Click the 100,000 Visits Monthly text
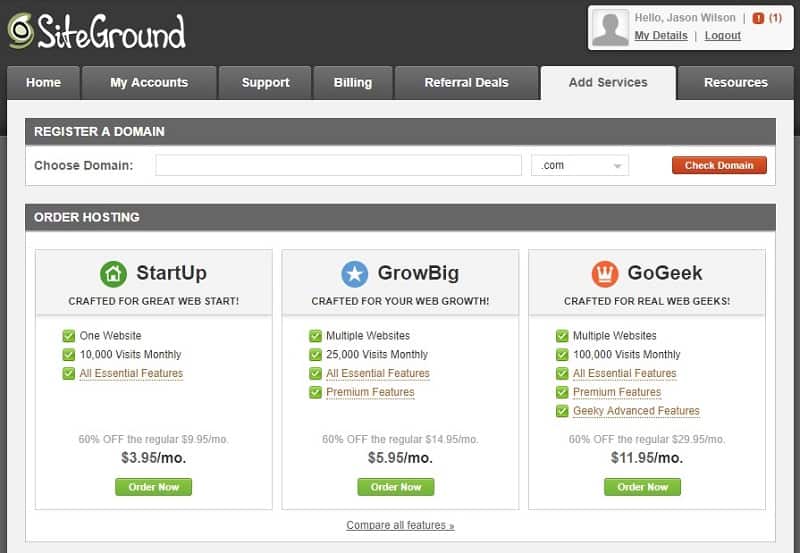The width and height of the screenshot is (800, 553). (626, 355)
